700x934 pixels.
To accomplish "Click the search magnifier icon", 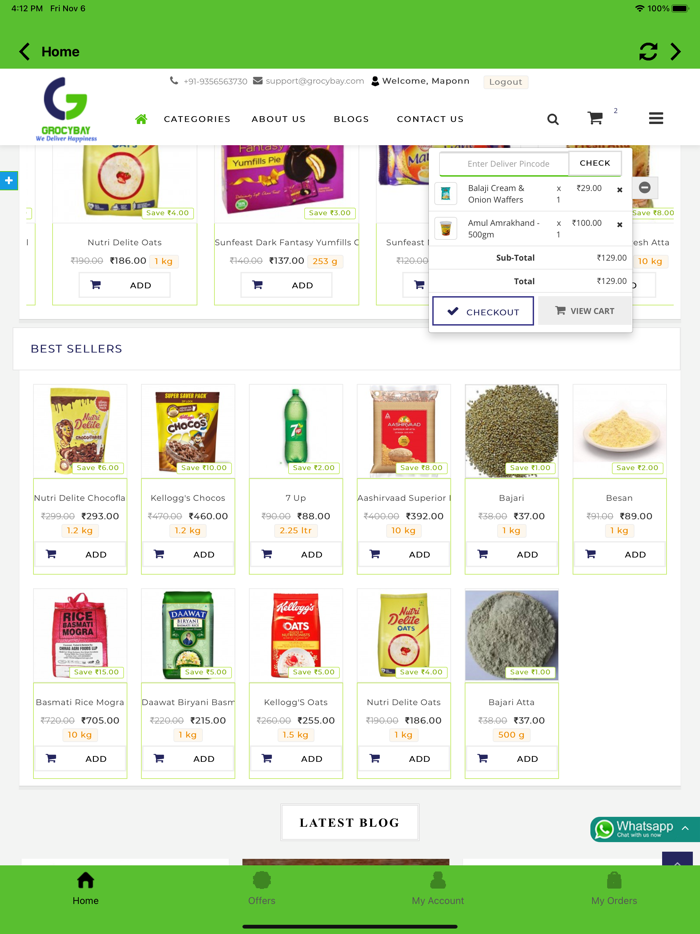I will click(553, 119).
